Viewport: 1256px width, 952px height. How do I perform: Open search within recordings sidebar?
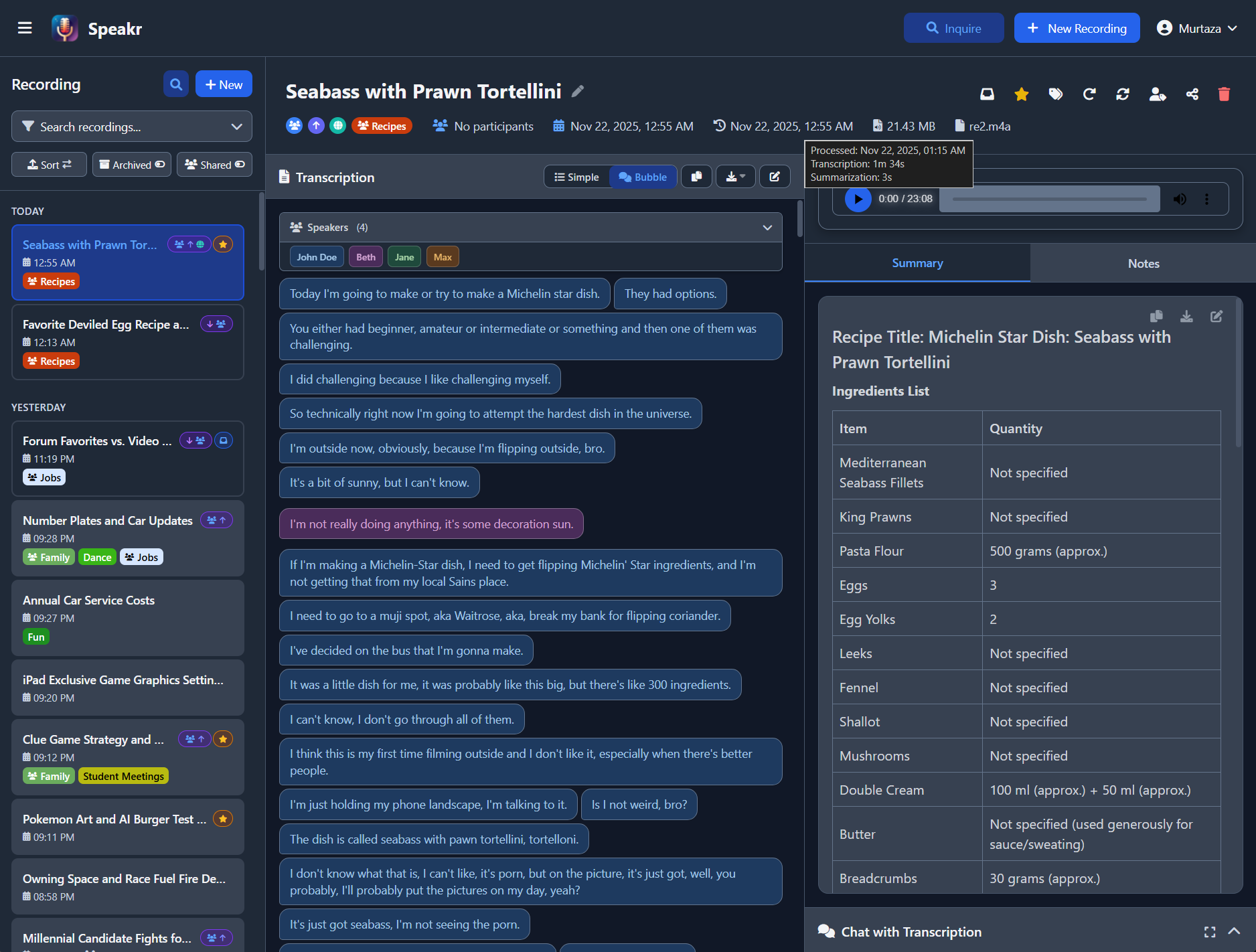(x=175, y=84)
